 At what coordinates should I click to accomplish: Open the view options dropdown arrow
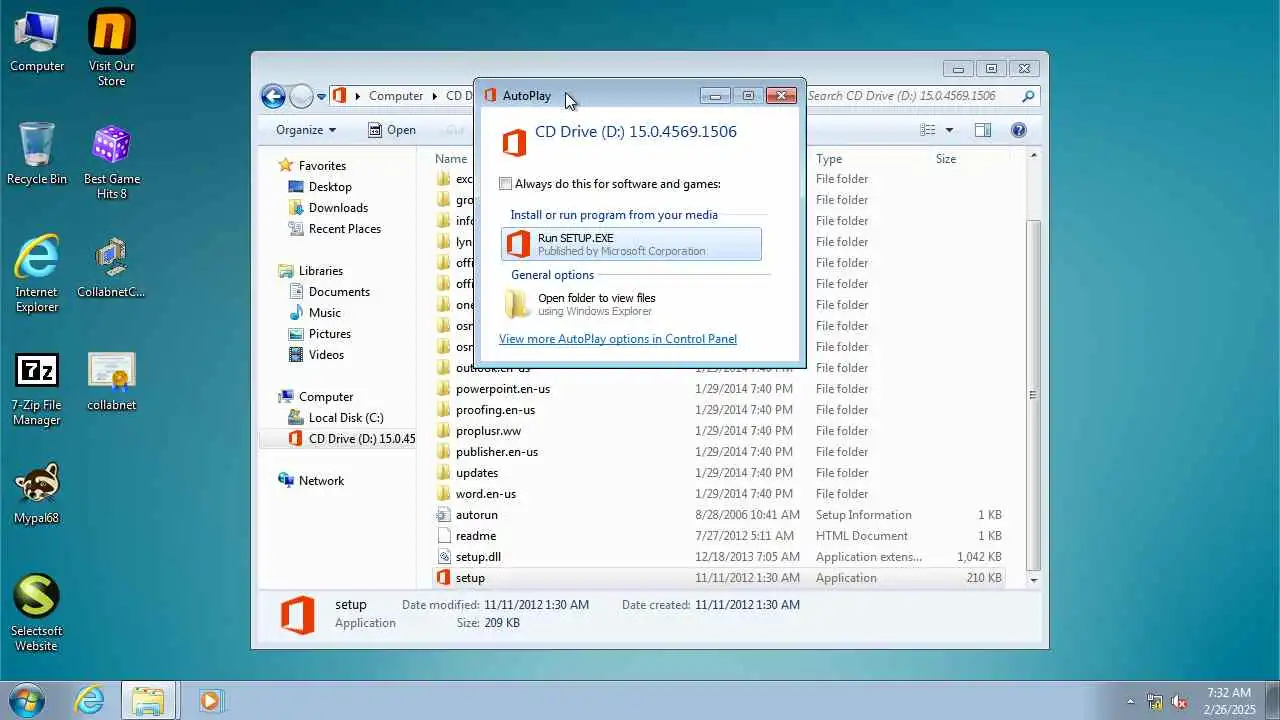(949, 130)
